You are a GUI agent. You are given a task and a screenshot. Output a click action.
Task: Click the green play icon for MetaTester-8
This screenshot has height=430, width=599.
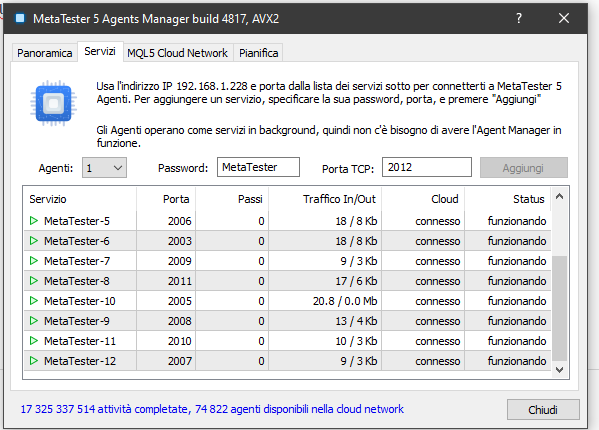pyautogui.click(x=34, y=281)
